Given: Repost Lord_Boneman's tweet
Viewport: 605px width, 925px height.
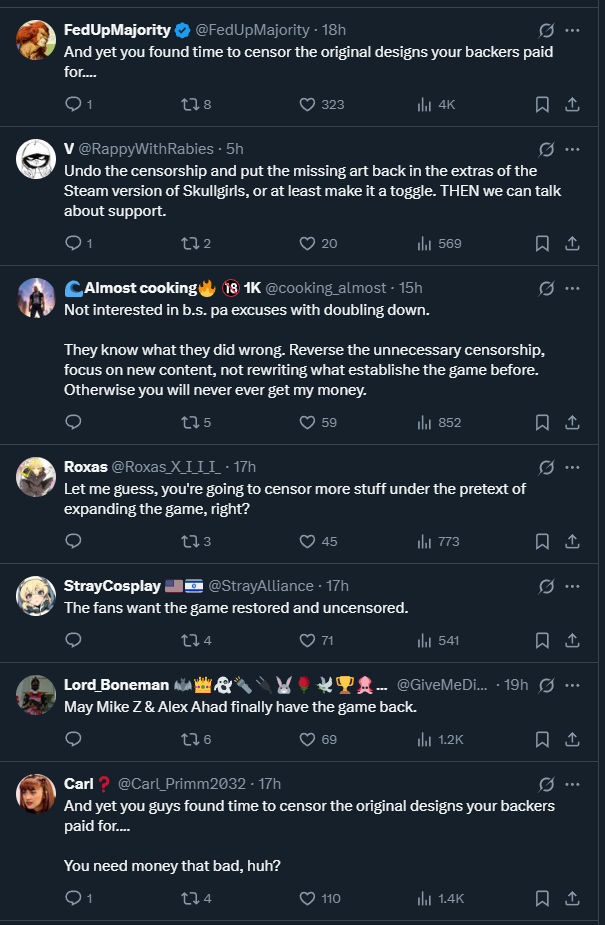Looking at the screenshot, I should (x=189, y=739).
